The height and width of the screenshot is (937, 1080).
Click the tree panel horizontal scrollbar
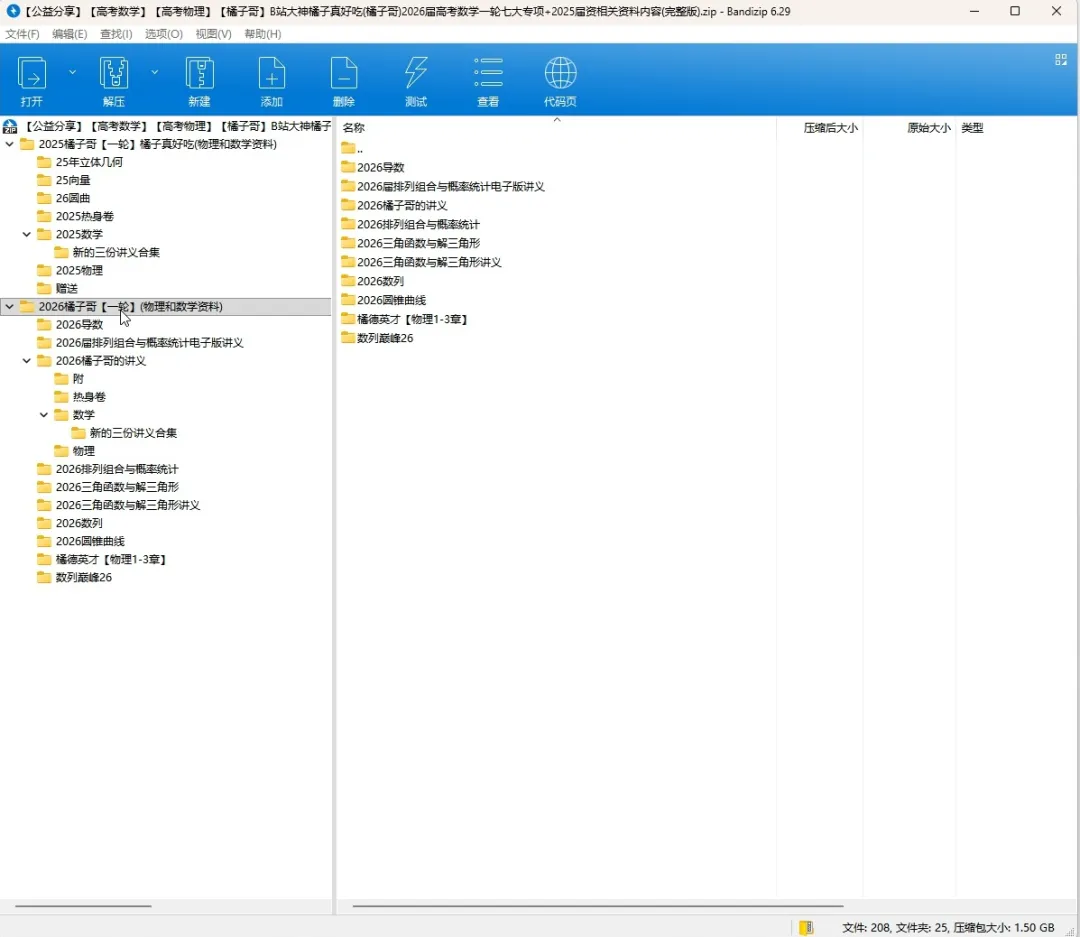83,906
